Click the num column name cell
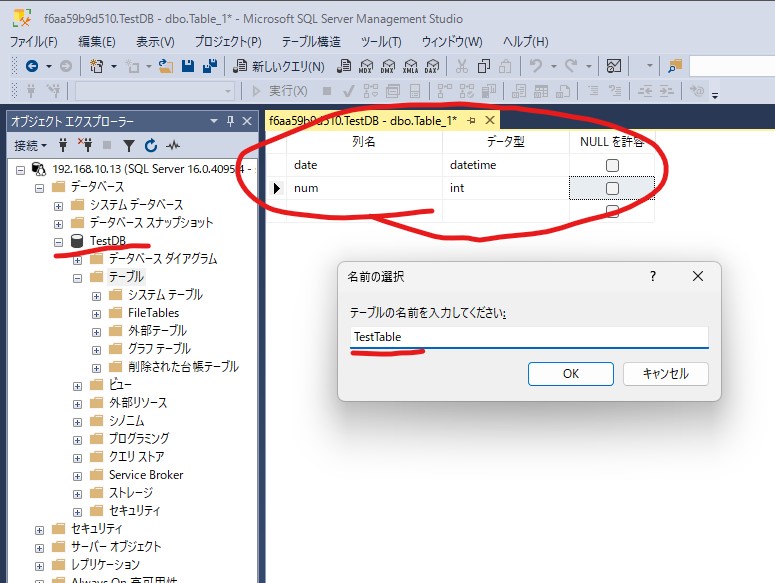775x583 pixels. click(x=364, y=188)
